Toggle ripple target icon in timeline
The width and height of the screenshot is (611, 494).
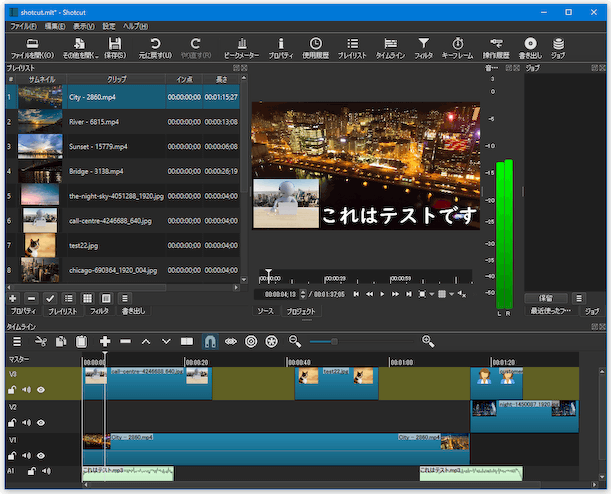tap(251, 342)
